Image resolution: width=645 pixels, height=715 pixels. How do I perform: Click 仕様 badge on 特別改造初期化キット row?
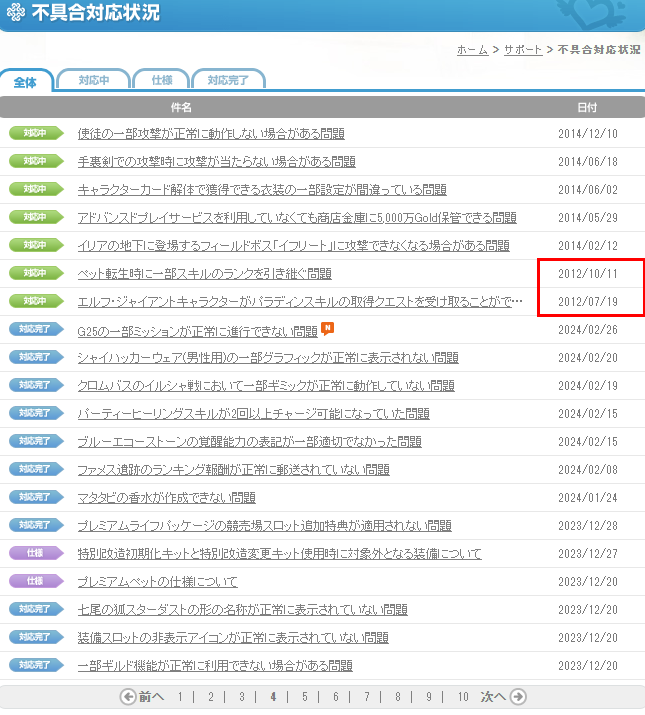tap(36, 553)
